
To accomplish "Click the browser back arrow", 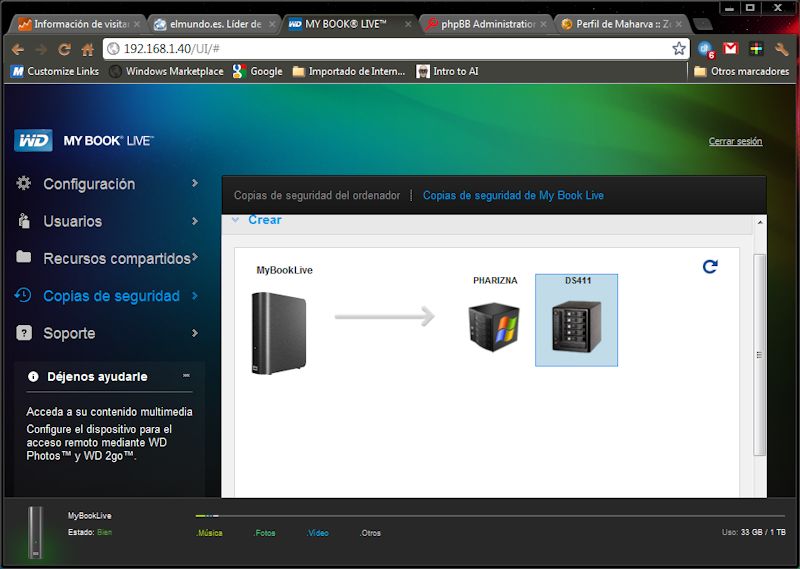I will pos(18,50).
